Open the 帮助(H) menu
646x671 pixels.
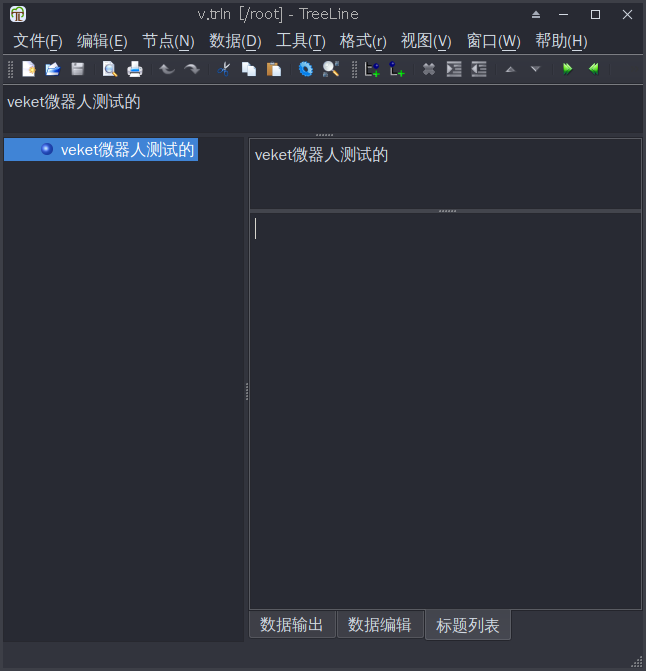(x=561, y=41)
